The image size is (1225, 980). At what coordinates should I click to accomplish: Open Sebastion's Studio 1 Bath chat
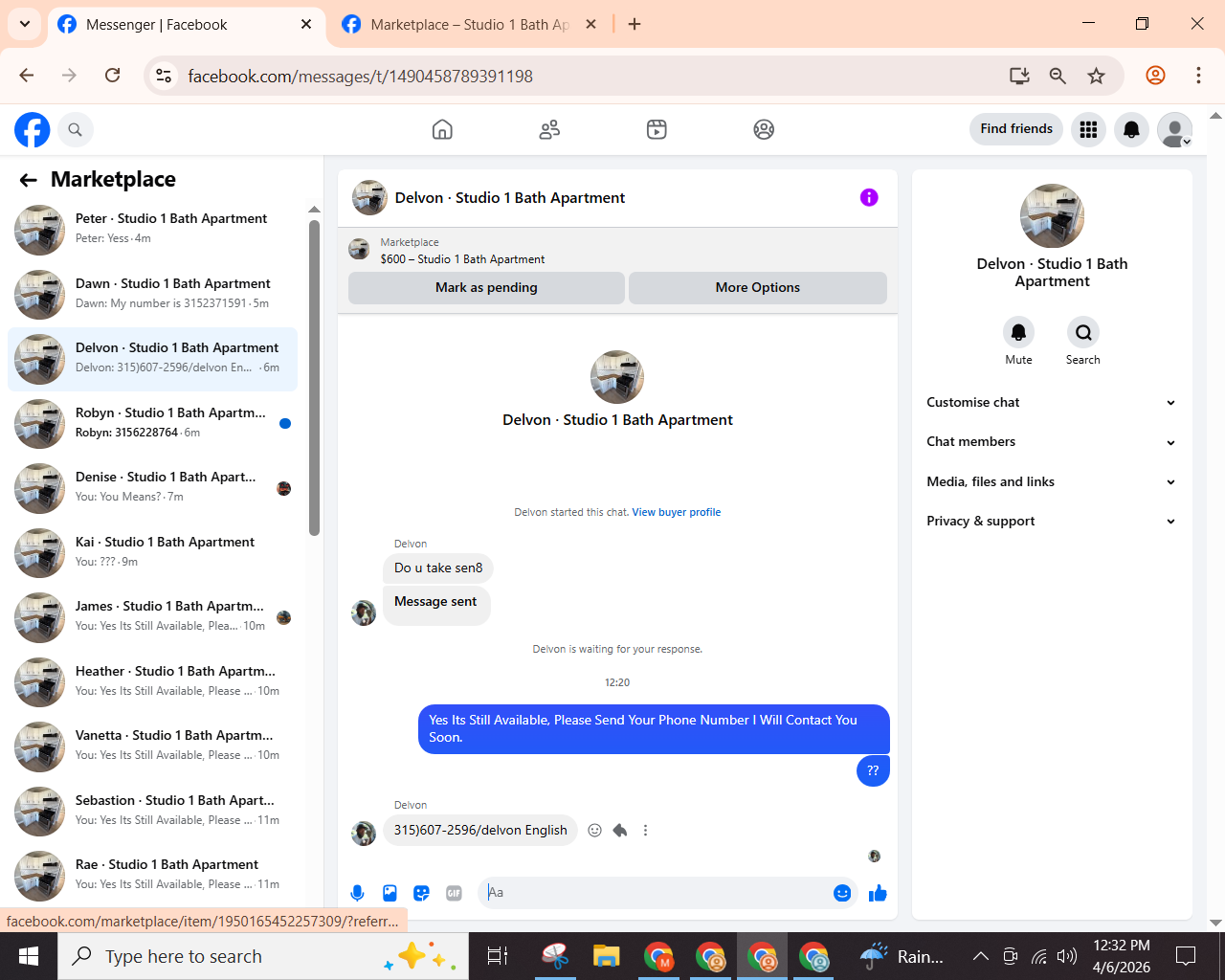(153, 812)
